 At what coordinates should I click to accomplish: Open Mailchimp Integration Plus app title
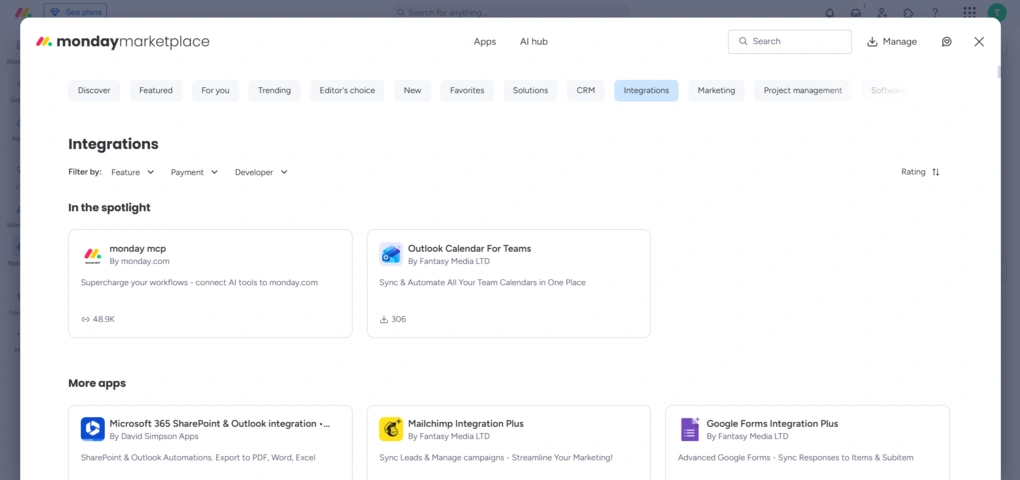coord(466,423)
